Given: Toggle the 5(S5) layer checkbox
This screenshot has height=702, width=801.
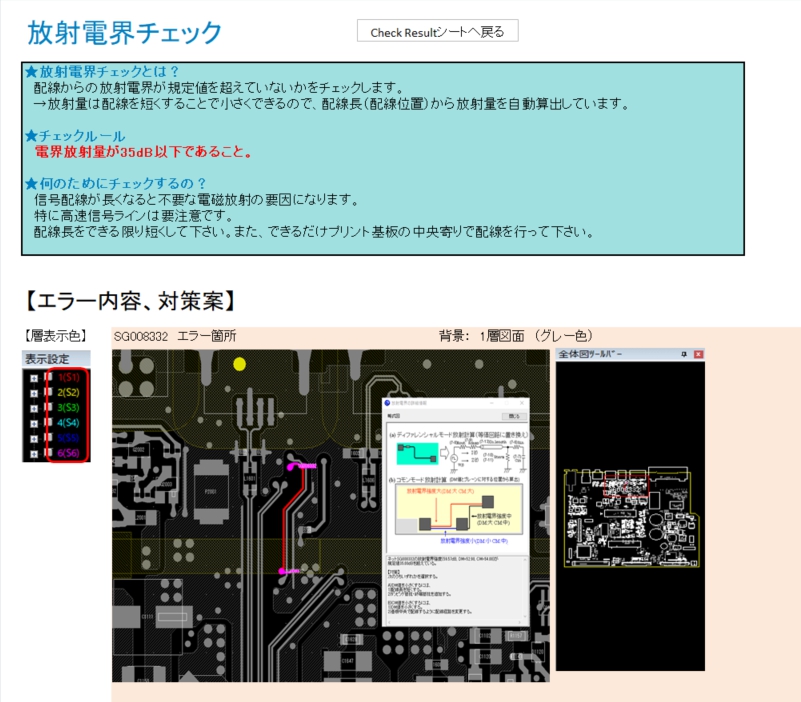Looking at the screenshot, I should [x=48, y=438].
